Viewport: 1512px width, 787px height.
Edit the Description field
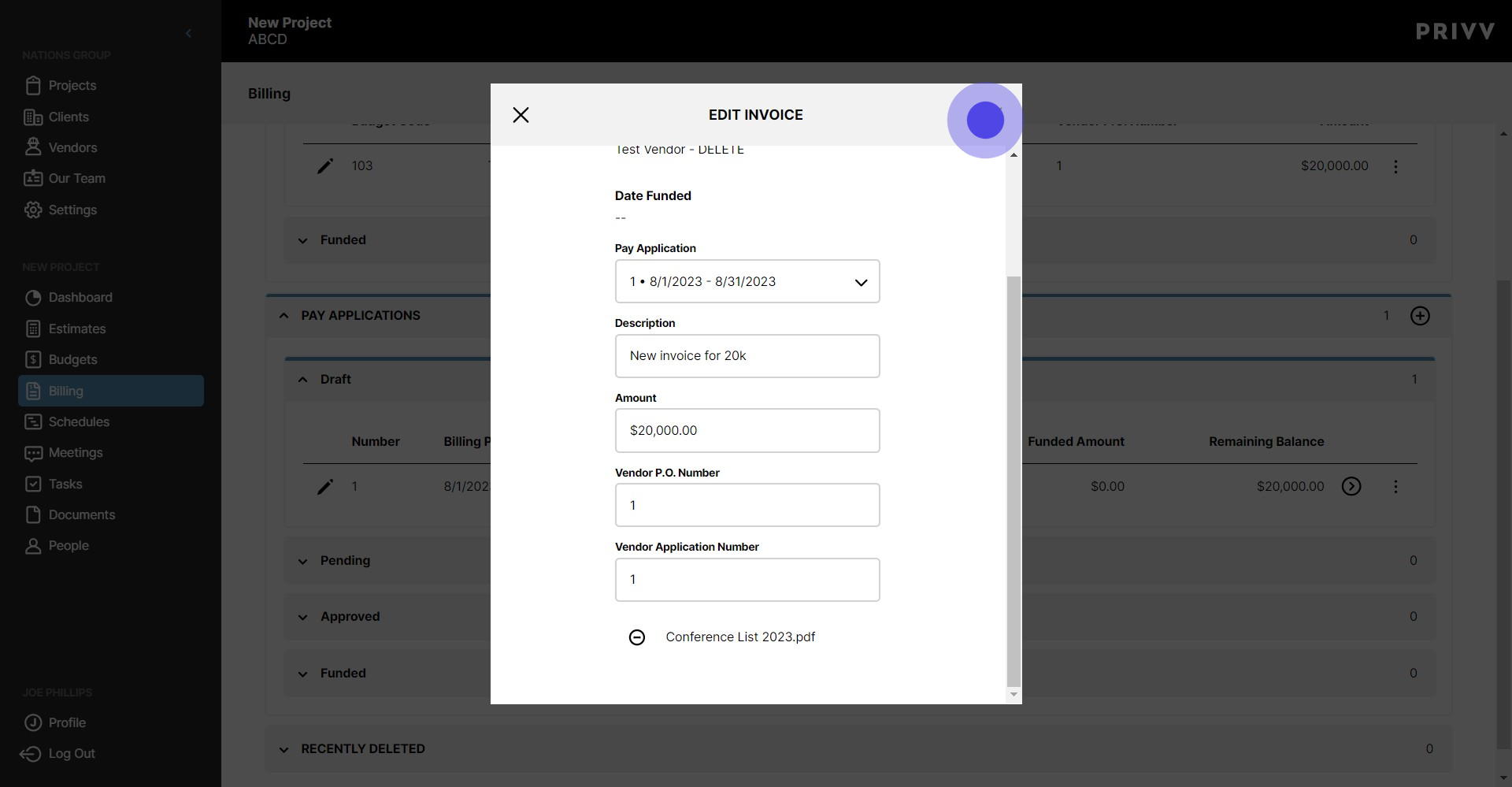tap(747, 356)
